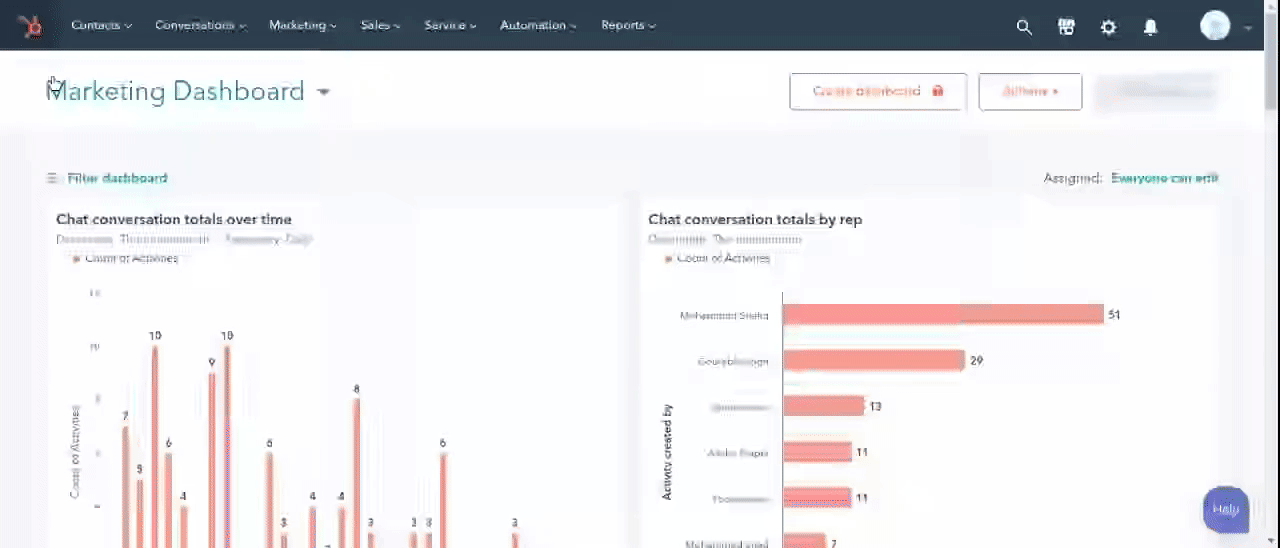
Task: Expand the account menu caret beside avatar
Action: pyautogui.click(x=1248, y=28)
